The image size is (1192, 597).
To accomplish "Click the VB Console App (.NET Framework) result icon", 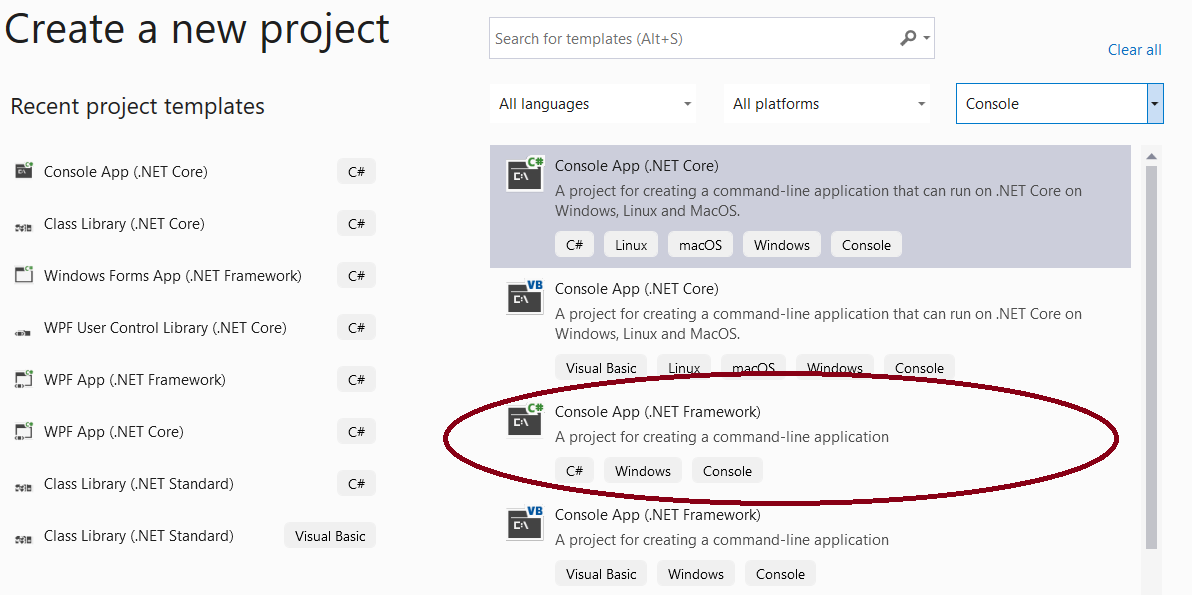I will 525,522.
